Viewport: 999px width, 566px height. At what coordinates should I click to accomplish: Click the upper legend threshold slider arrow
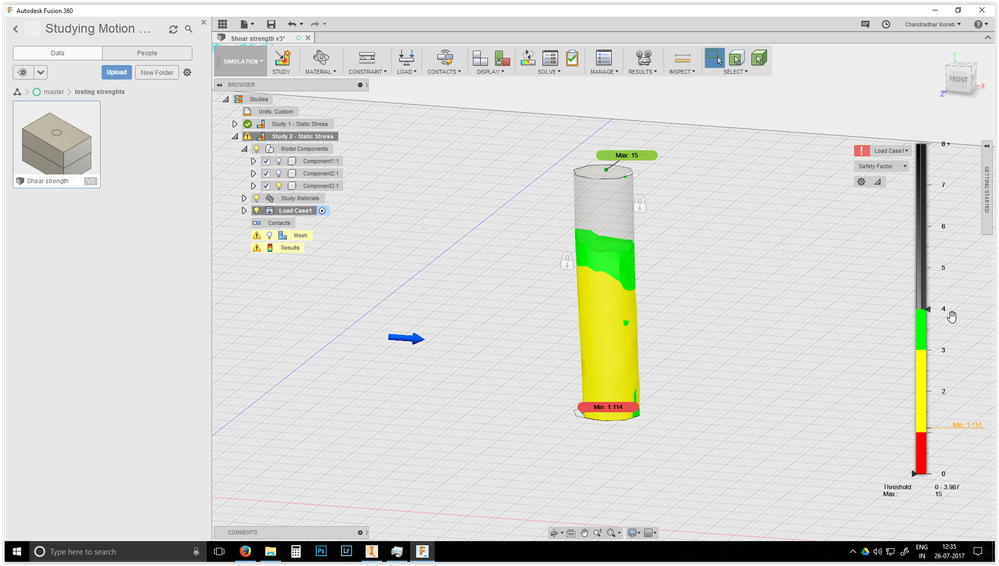(928, 309)
